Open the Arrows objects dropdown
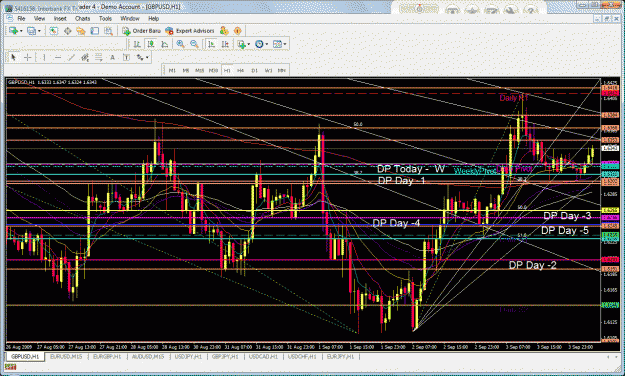This screenshot has height=376, width=625. (x=142, y=58)
